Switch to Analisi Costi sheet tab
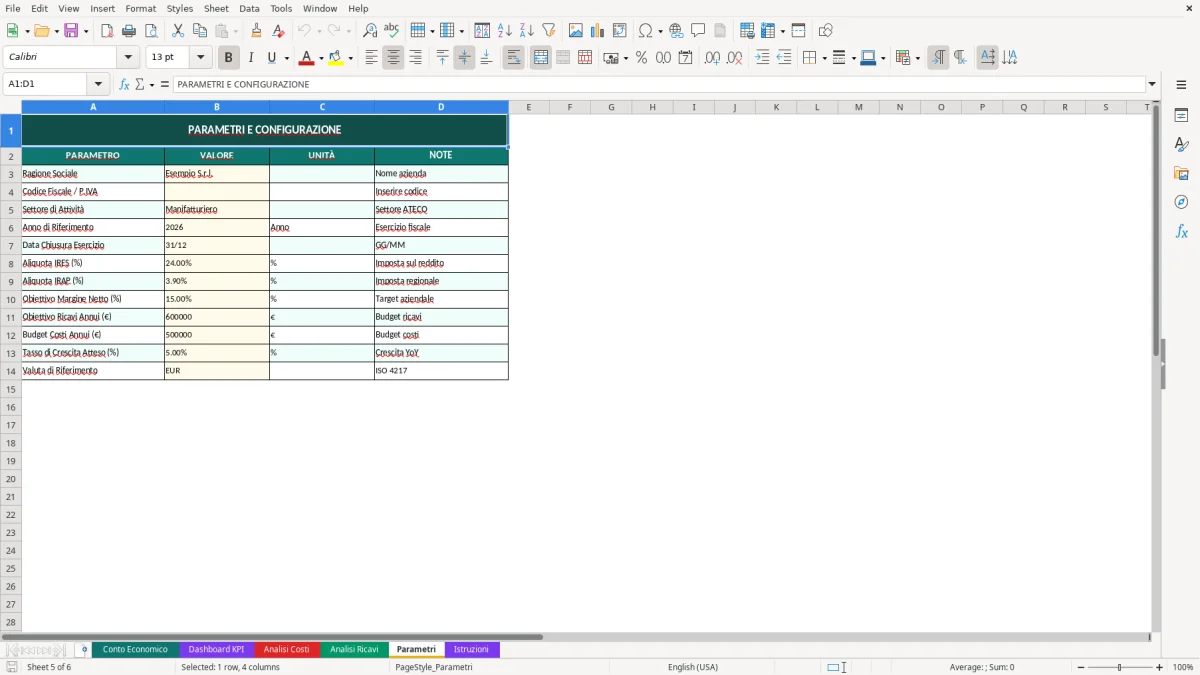This screenshot has width=1200, height=675. pos(286,649)
